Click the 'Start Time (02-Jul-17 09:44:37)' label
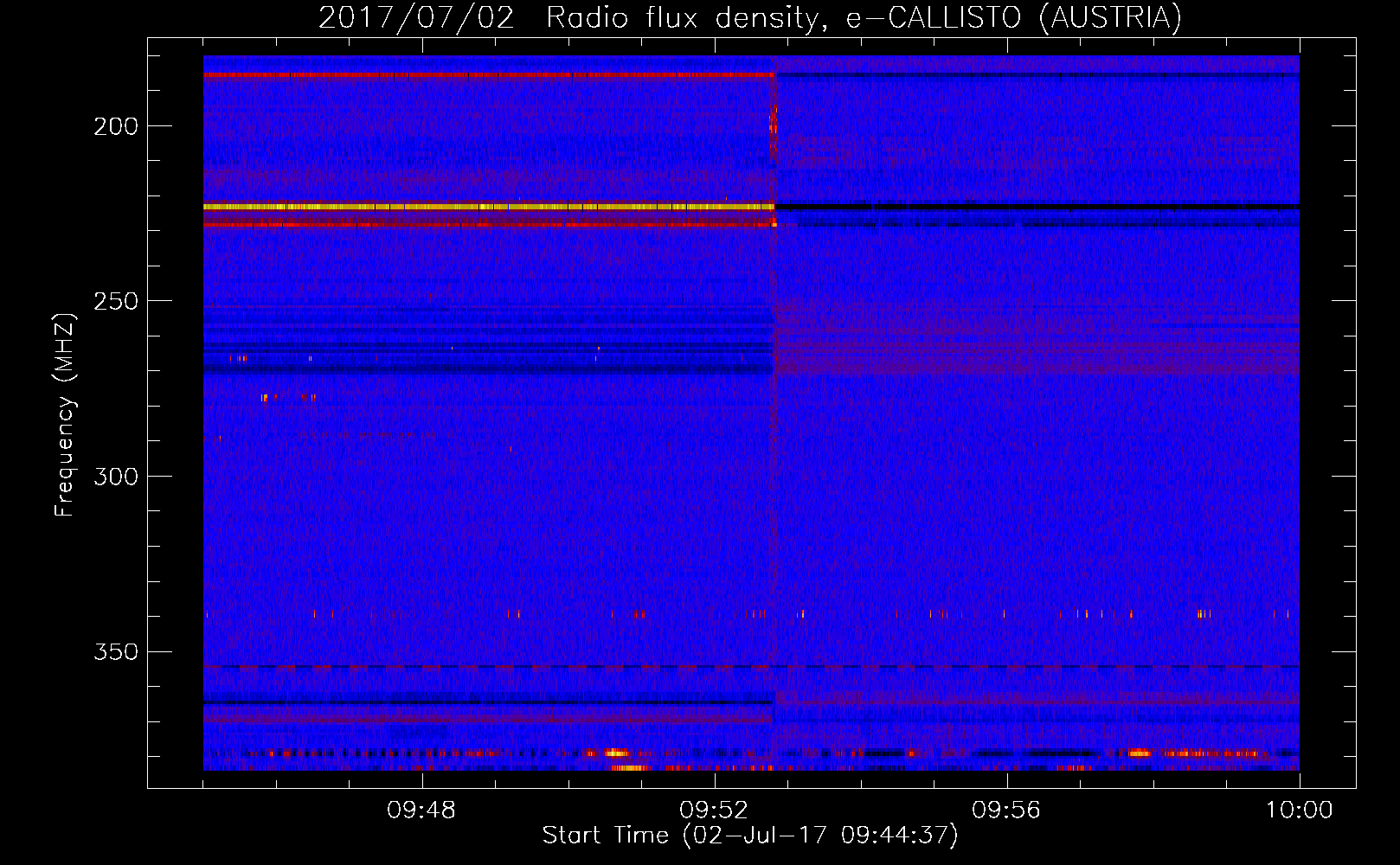Image resolution: width=1400 pixels, height=865 pixels. click(x=750, y=836)
